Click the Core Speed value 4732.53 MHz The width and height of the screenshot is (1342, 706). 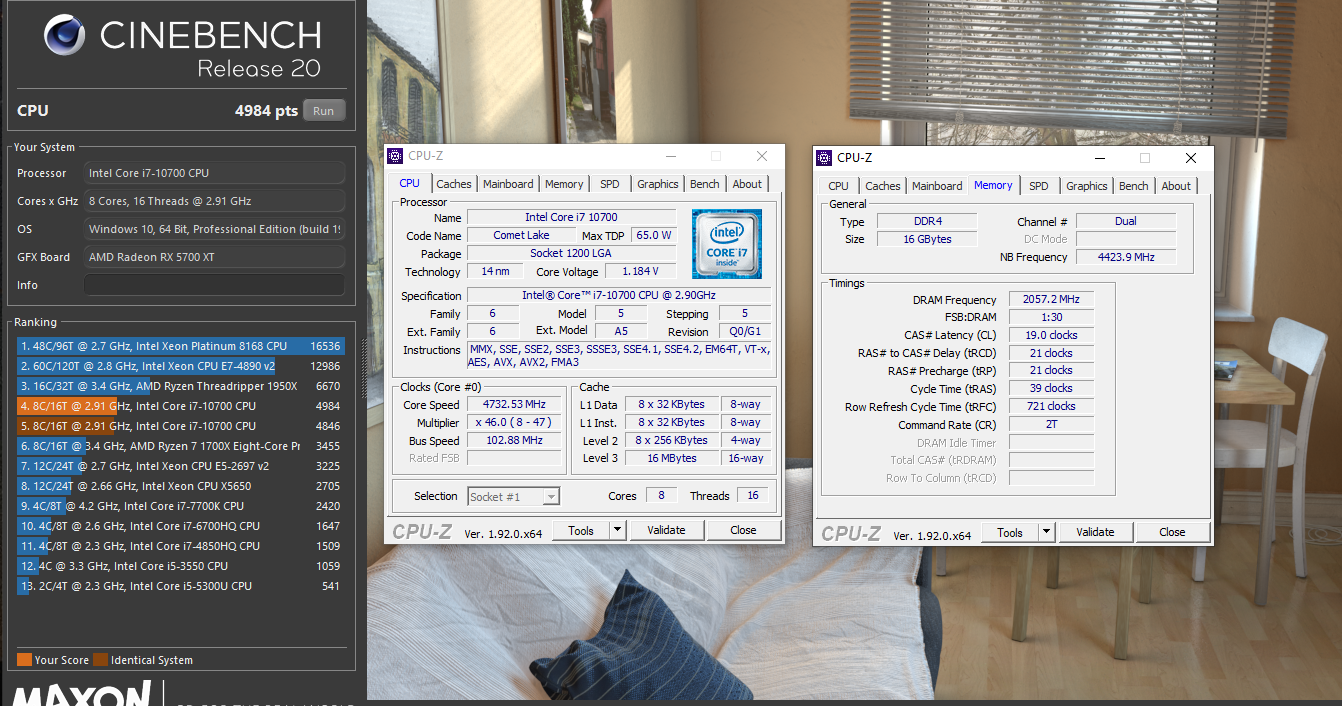[516, 405]
